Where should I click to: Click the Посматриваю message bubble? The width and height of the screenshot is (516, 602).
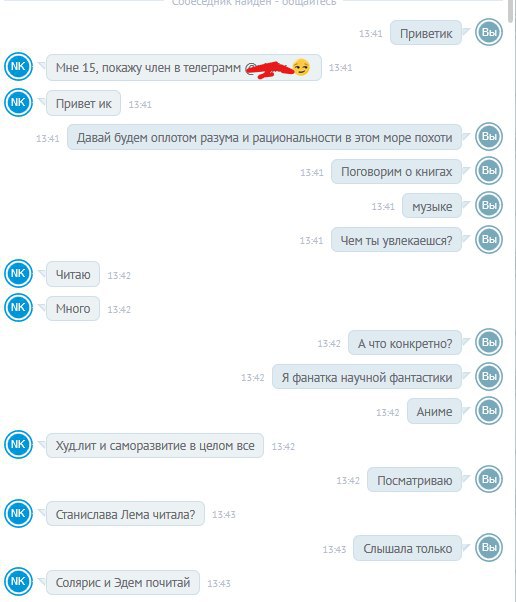tap(414, 480)
